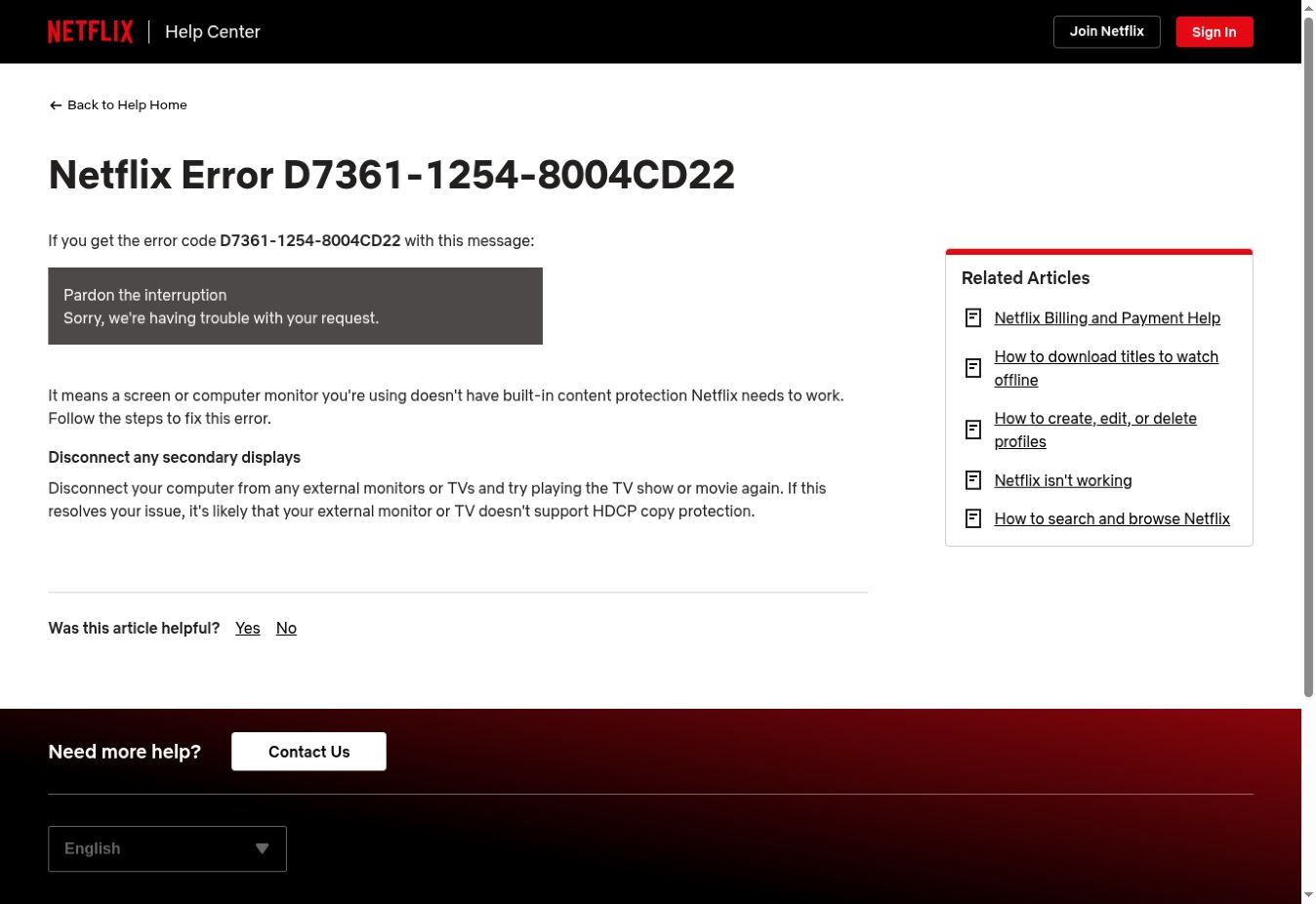This screenshot has width=1316, height=904.
Task: Open Netflix Billing and Payment Help article
Action: tap(1107, 318)
